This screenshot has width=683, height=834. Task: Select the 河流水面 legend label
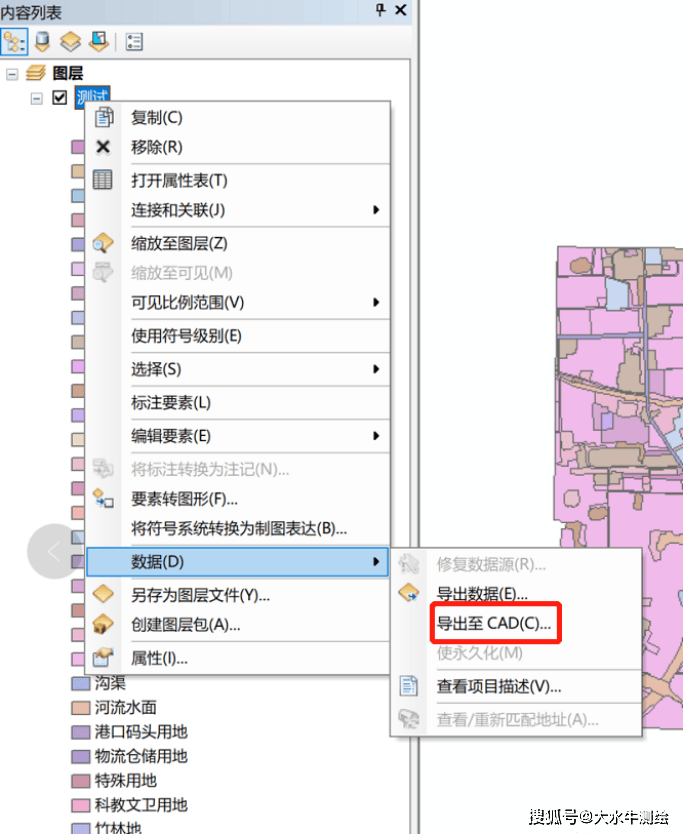(x=126, y=707)
